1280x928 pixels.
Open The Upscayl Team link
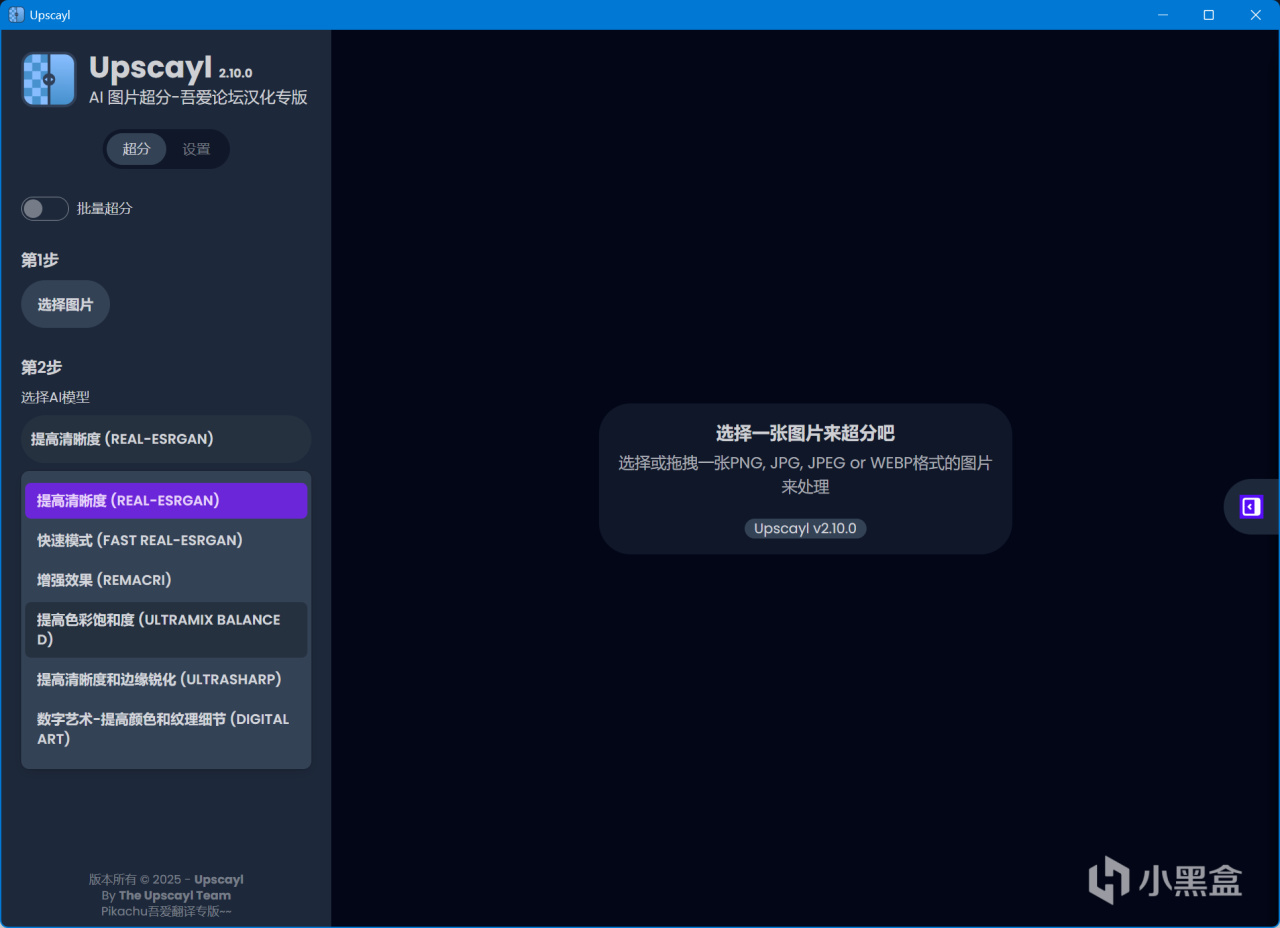(175, 895)
